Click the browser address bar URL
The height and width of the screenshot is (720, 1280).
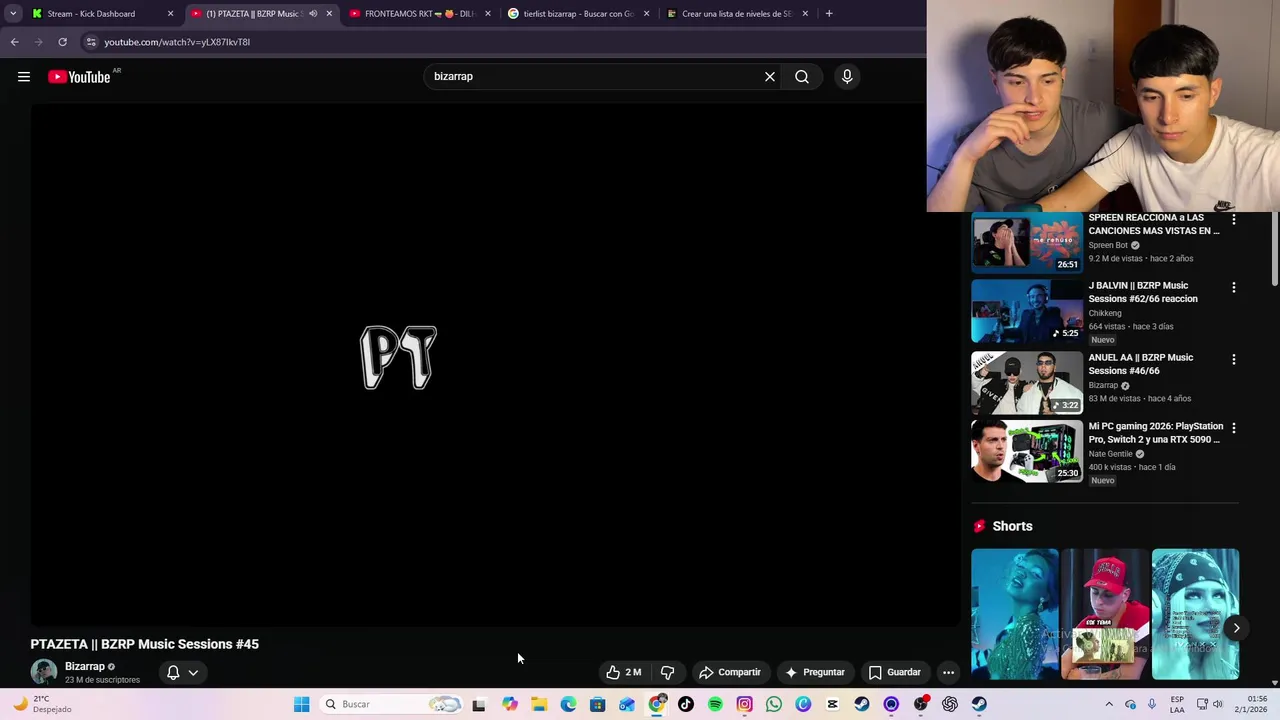point(177,42)
